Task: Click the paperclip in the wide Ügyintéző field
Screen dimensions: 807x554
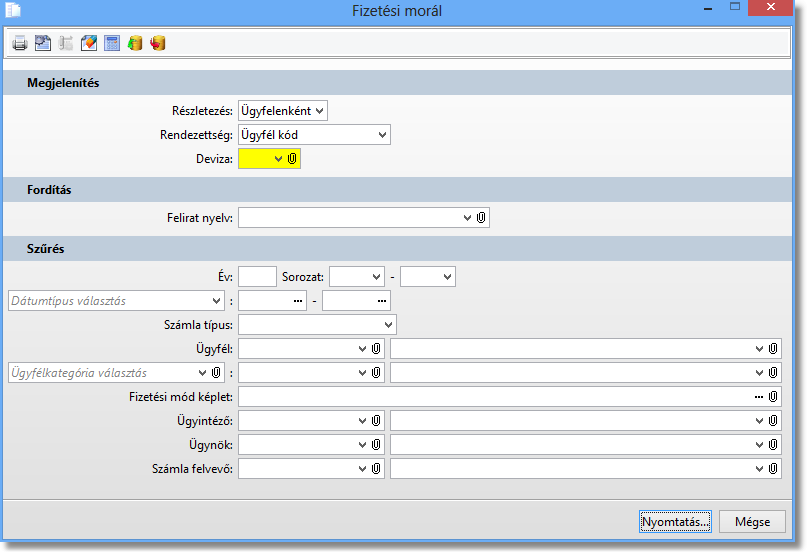Action: tap(773, 421)
